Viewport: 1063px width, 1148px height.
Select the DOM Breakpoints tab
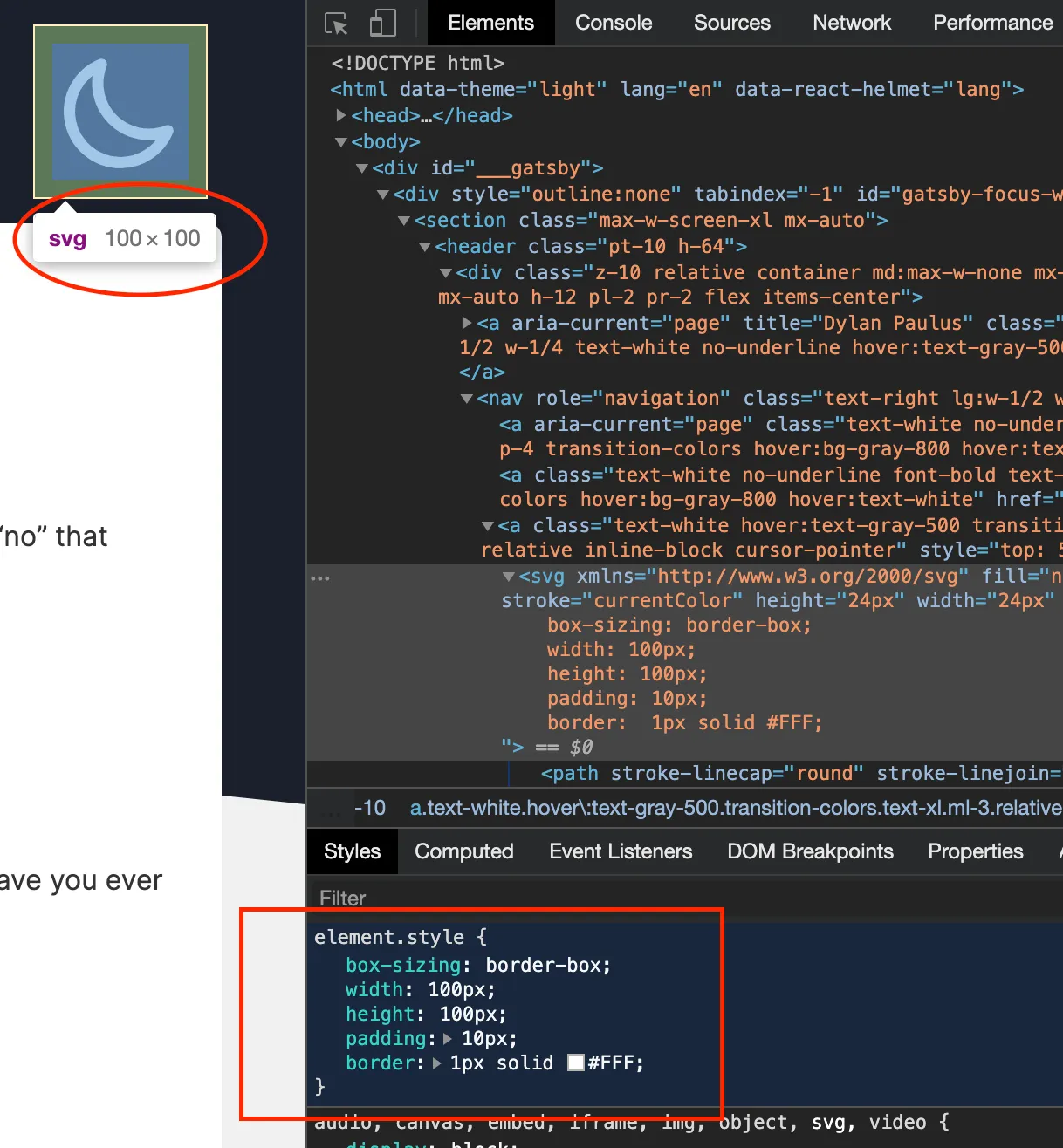coord(810,851)
